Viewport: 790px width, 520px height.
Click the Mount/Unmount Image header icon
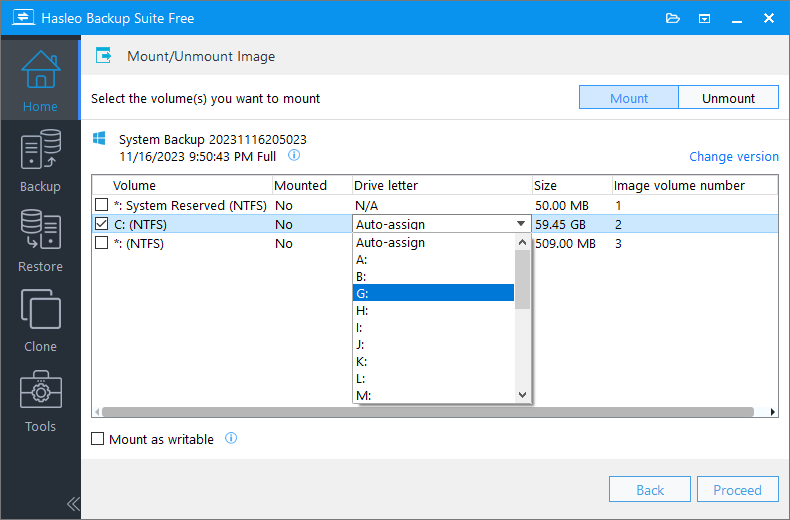click(104, 55)
